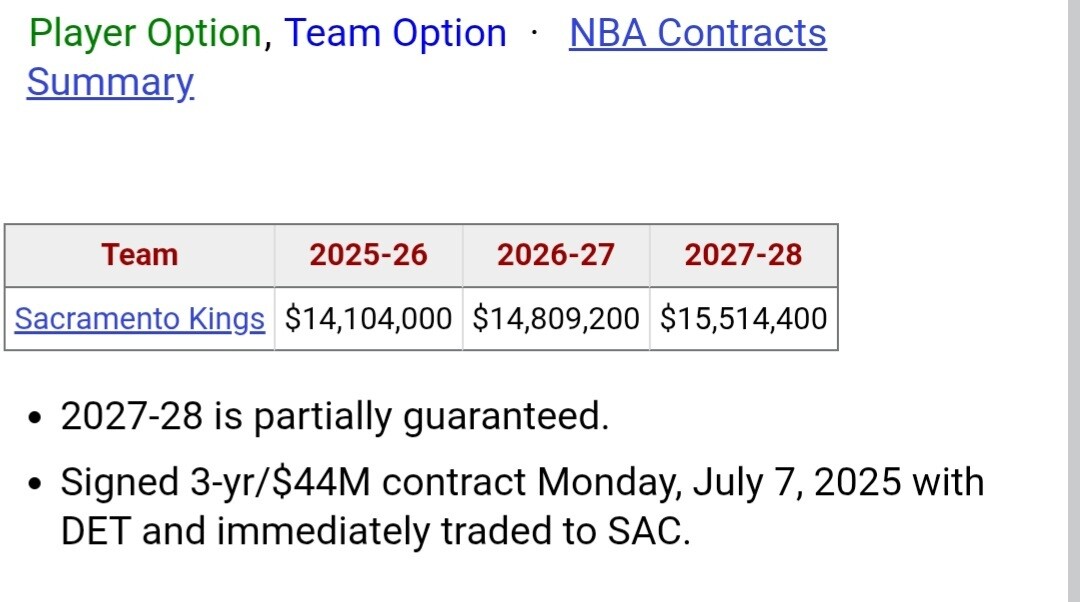Click the $14,104,000 salary cell
This screenshot has height=602, width=1080.
tap(368, 318)
